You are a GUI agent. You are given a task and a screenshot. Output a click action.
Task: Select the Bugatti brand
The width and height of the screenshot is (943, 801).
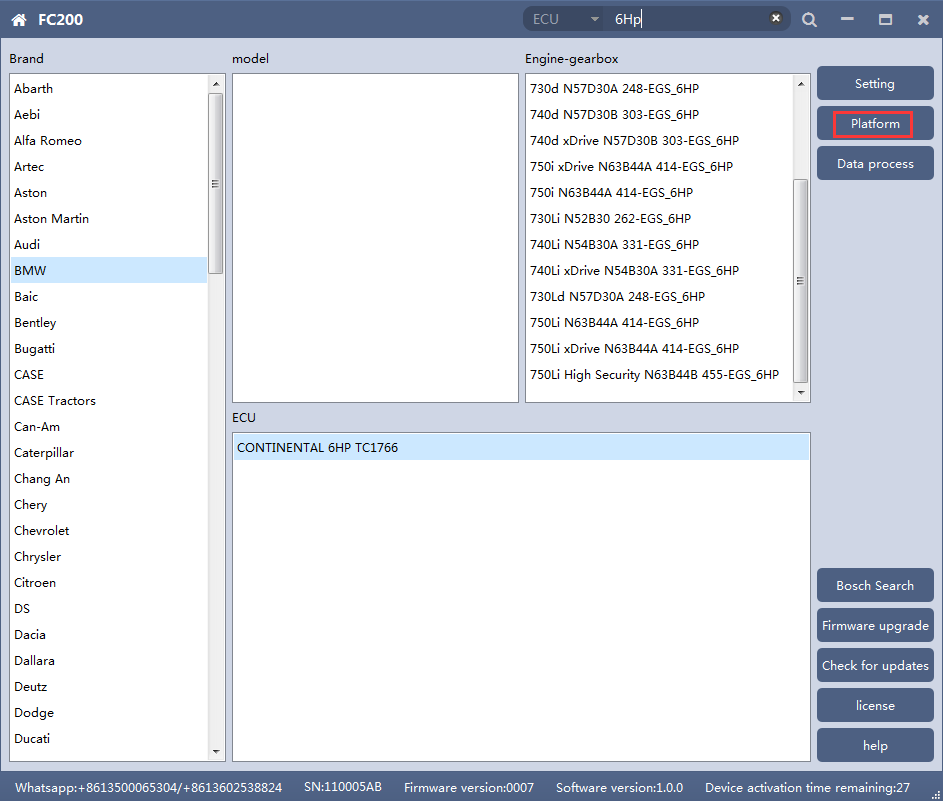click(109, 348)
